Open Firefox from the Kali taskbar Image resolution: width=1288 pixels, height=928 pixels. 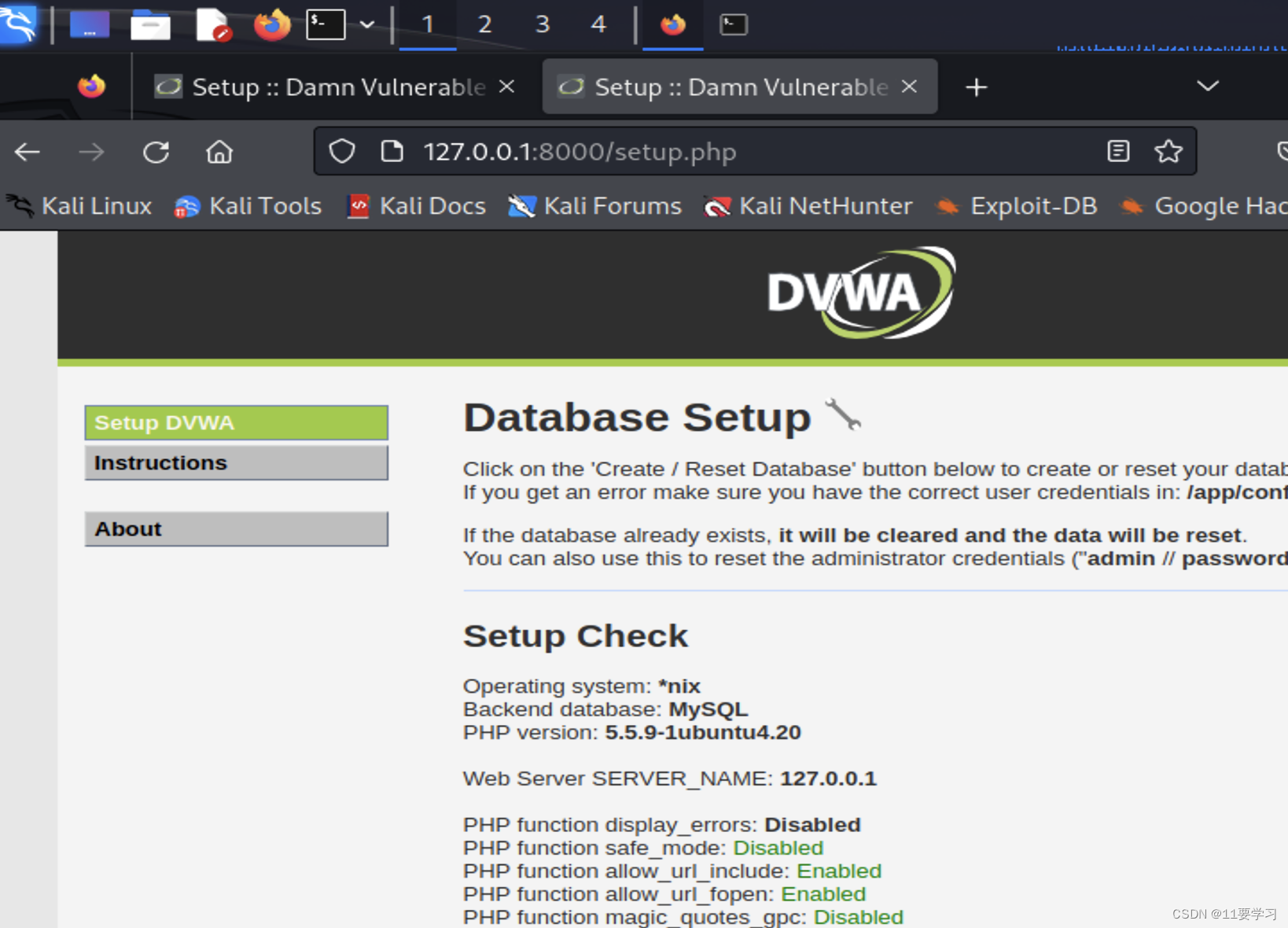pyautogui.click(x=272, y=24)
